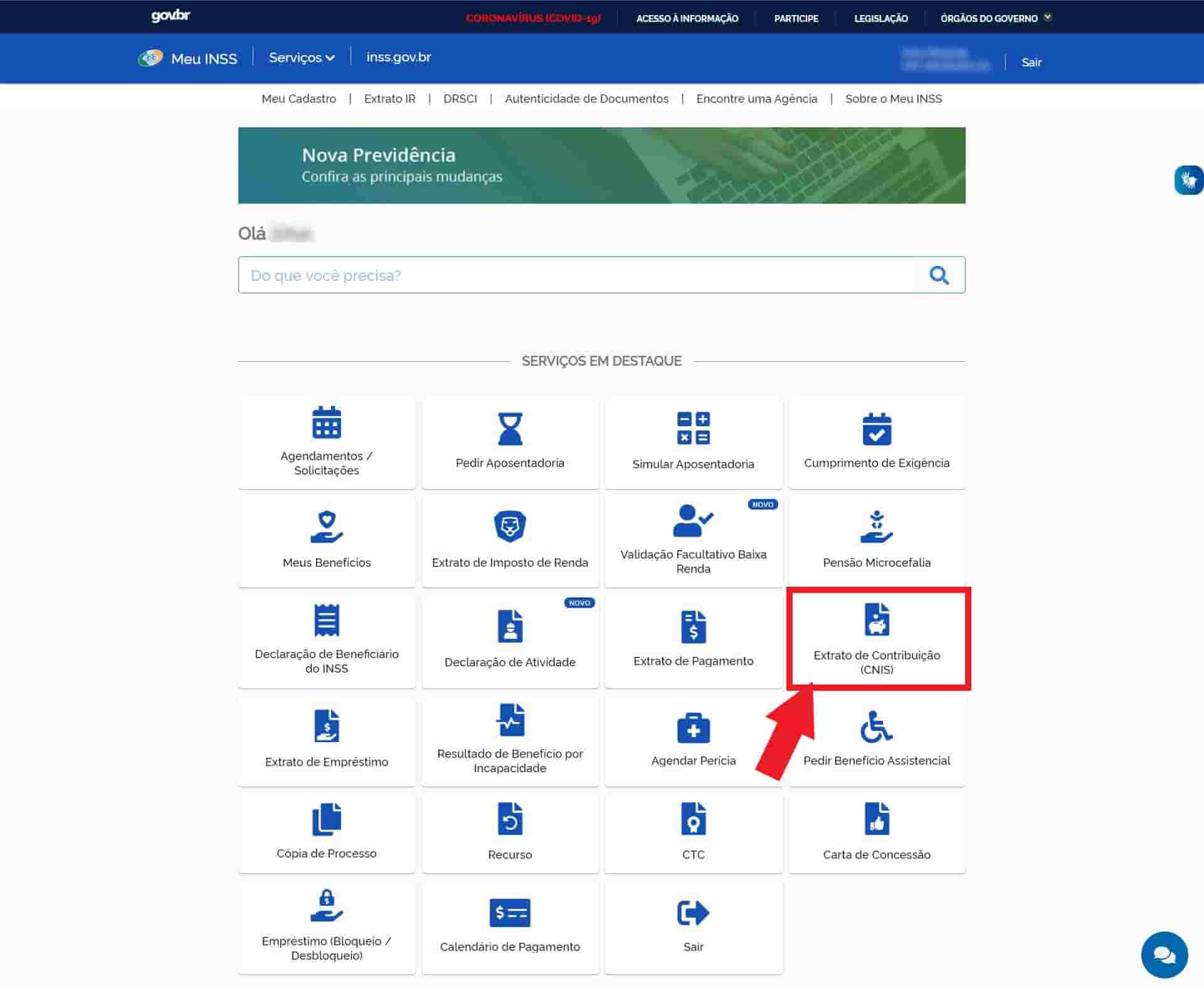Screen dimensions: 1204x986
Task: Open Meu Cadastro menu item
Action: pyautogui.click(x=298, y=98)
